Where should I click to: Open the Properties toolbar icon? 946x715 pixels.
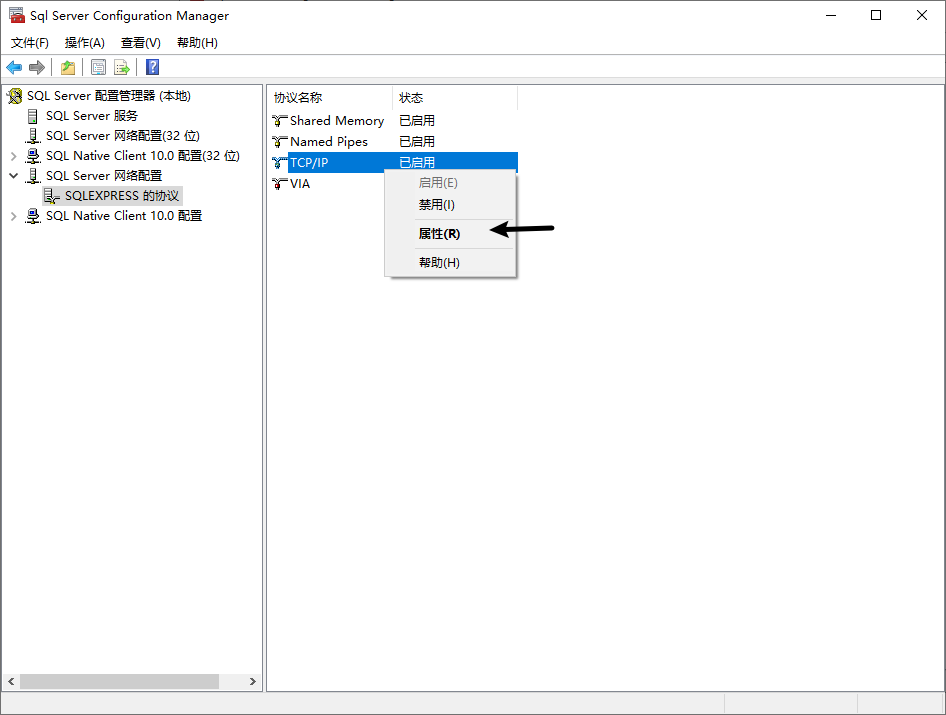coord(98,67)
